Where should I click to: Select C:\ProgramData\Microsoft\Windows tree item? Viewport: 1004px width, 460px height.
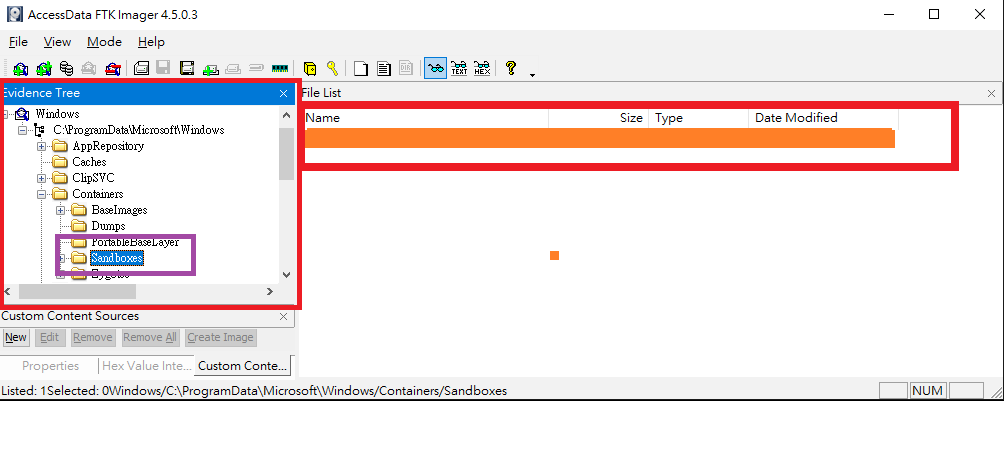(x=138, y=130)
